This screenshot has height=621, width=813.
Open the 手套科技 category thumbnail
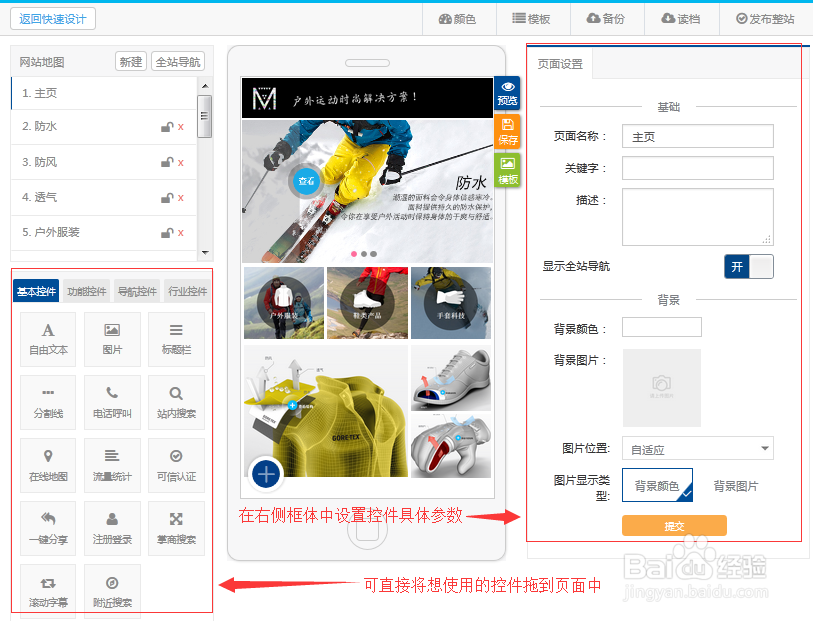click(451, 303)
